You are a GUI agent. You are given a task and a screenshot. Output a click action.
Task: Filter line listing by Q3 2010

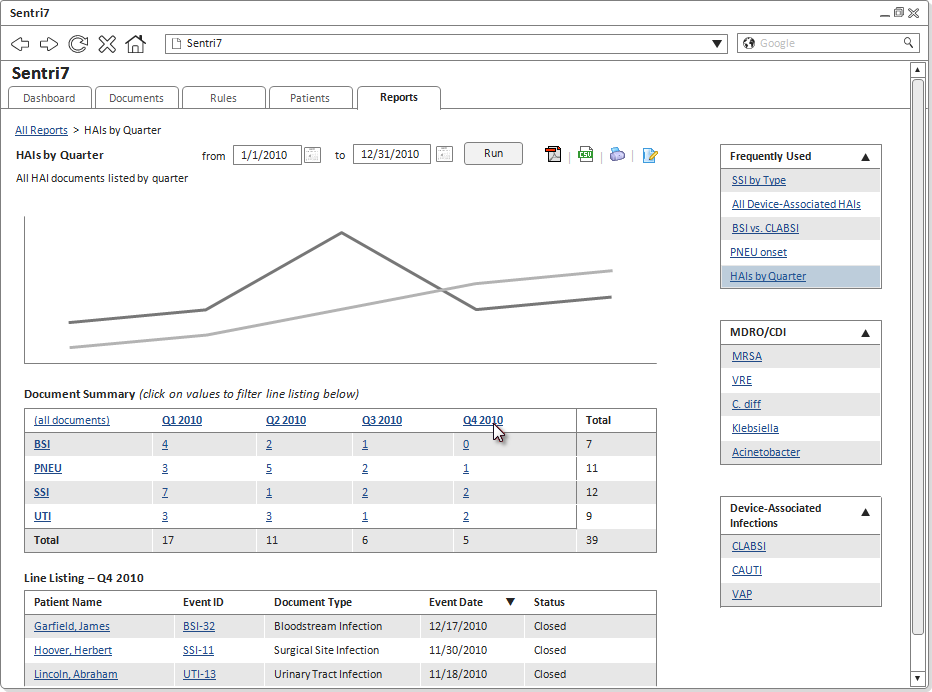coord(382,420)
